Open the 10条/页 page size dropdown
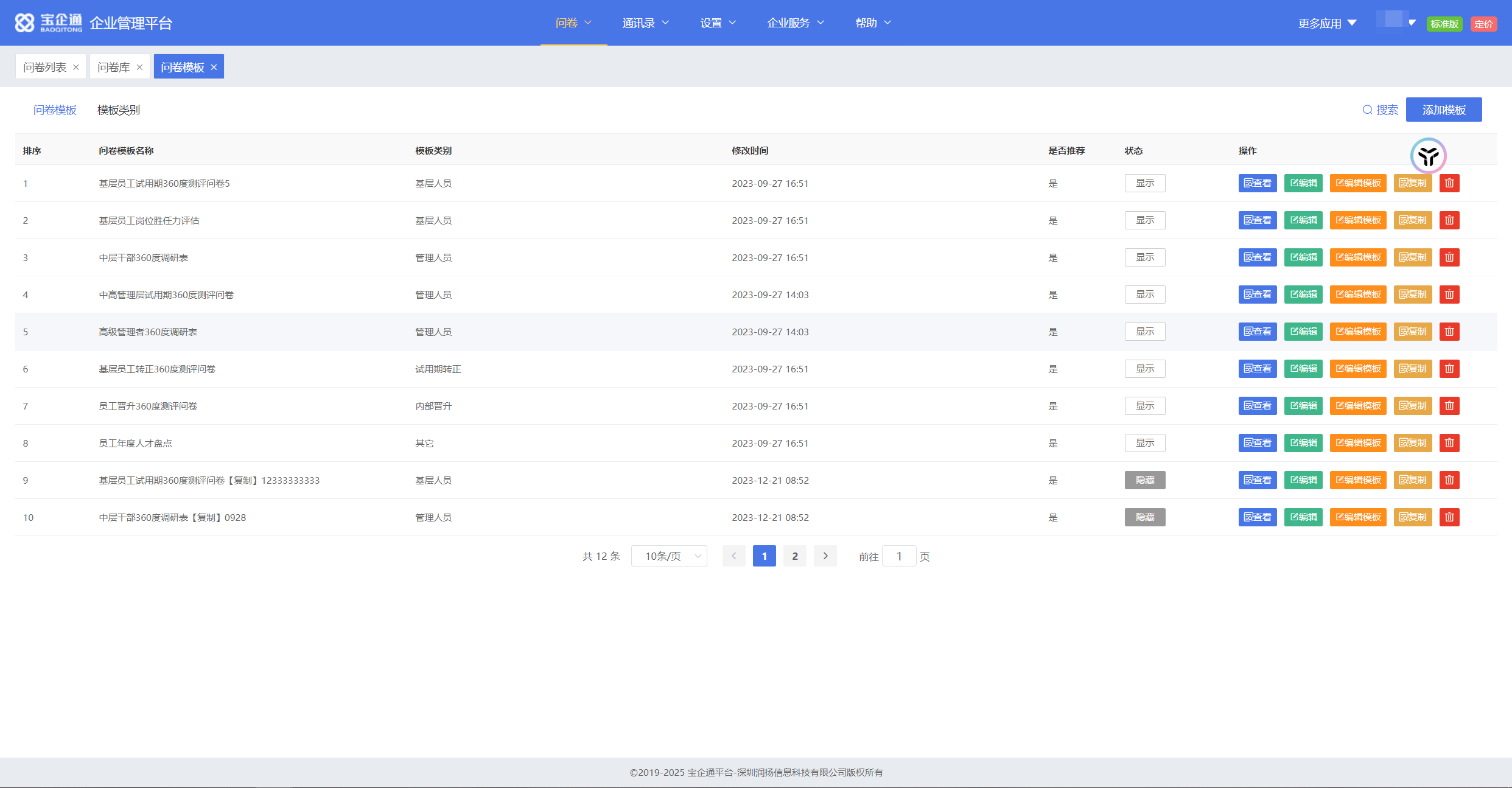Image resolution: width=1512 pixels, height=788 pixels. 668,556
